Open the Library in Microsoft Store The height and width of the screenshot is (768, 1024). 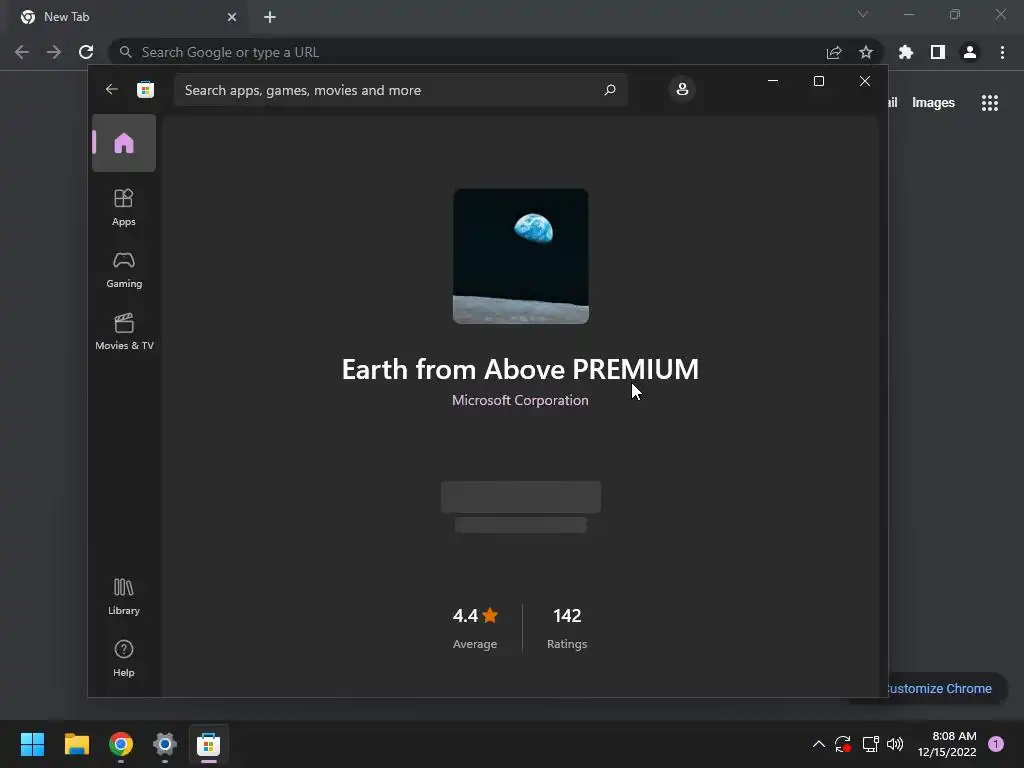click(123, 597)
